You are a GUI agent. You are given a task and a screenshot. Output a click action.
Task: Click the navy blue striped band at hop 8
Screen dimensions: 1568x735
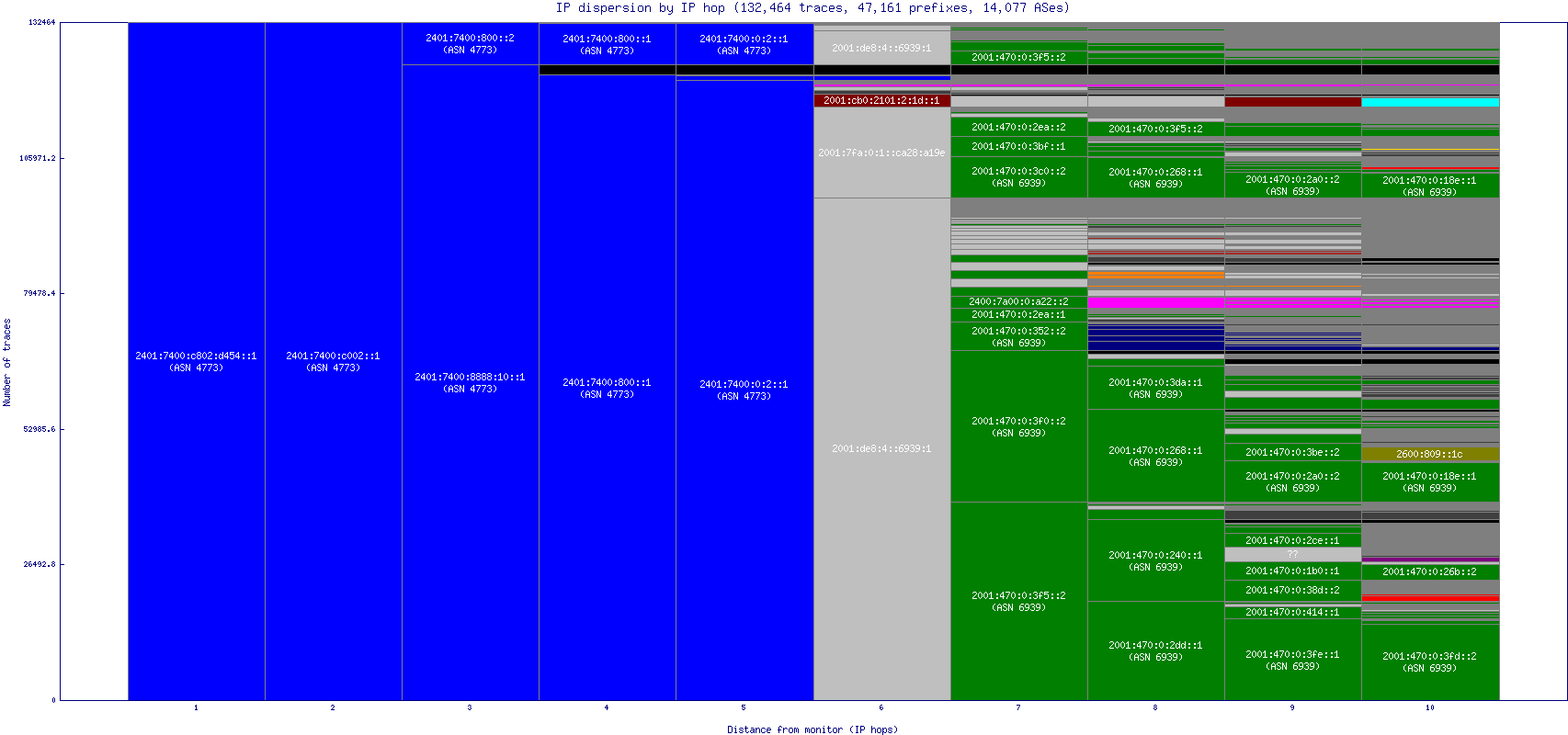tap(1155, 338)
